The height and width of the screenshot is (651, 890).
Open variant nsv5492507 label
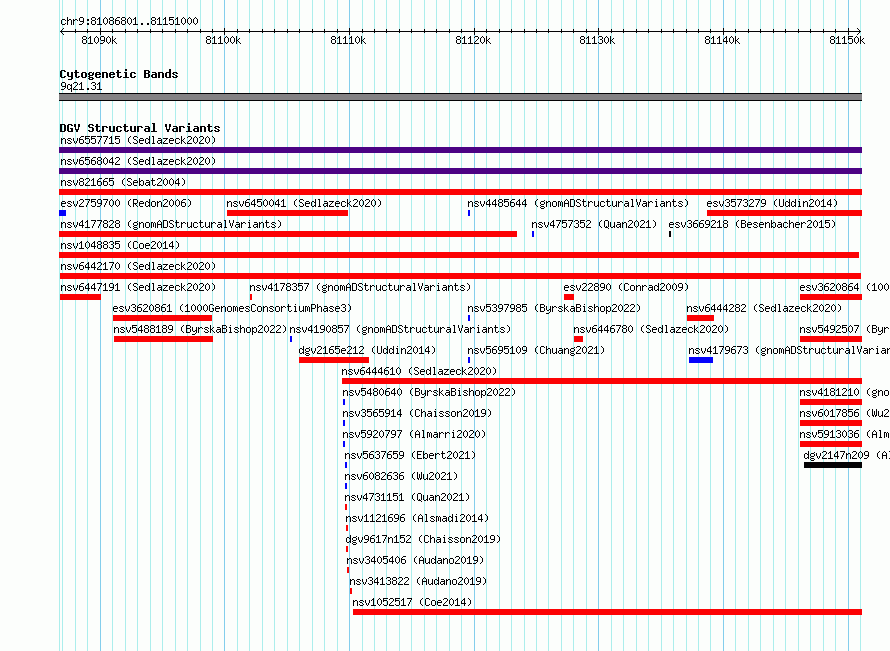click(x=845, y=329)
